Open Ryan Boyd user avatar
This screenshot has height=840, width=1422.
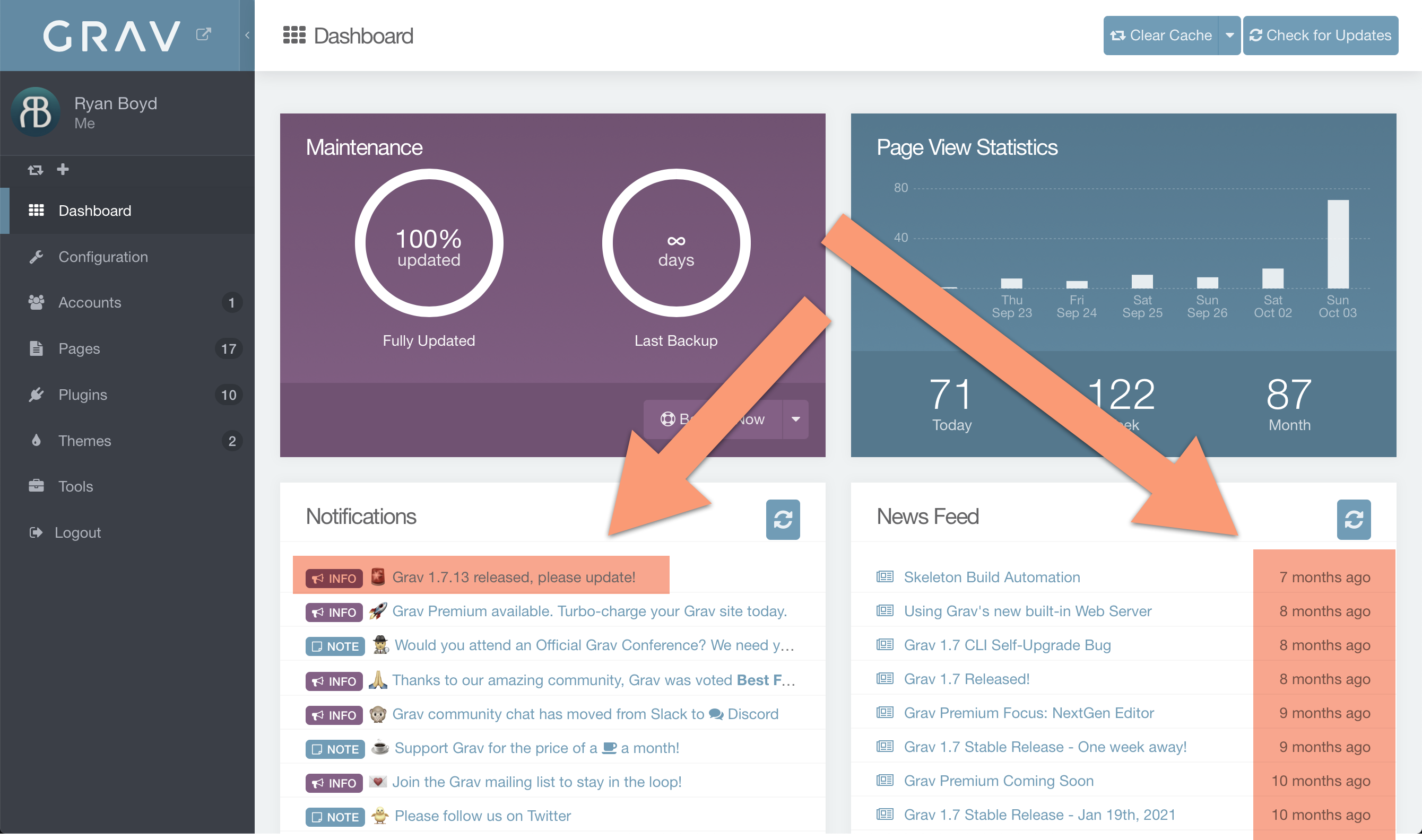pos(35,111)
